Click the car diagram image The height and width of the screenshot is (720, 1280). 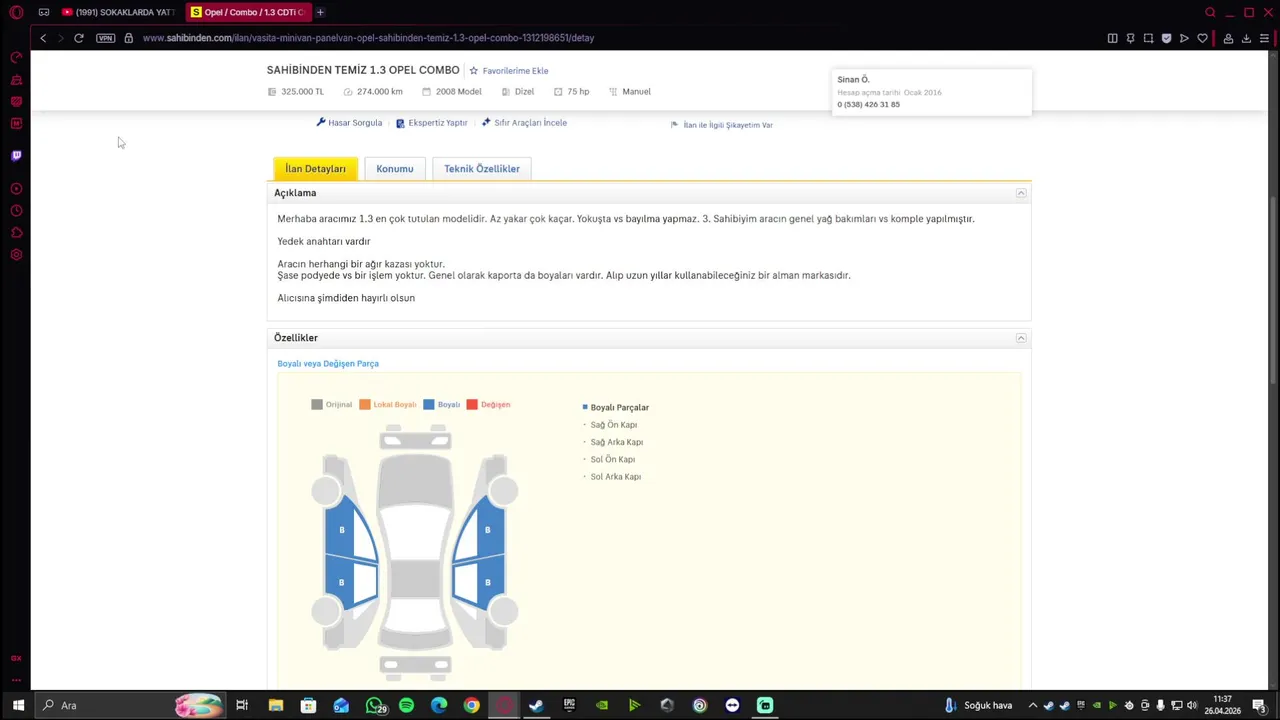pos(416,552)
